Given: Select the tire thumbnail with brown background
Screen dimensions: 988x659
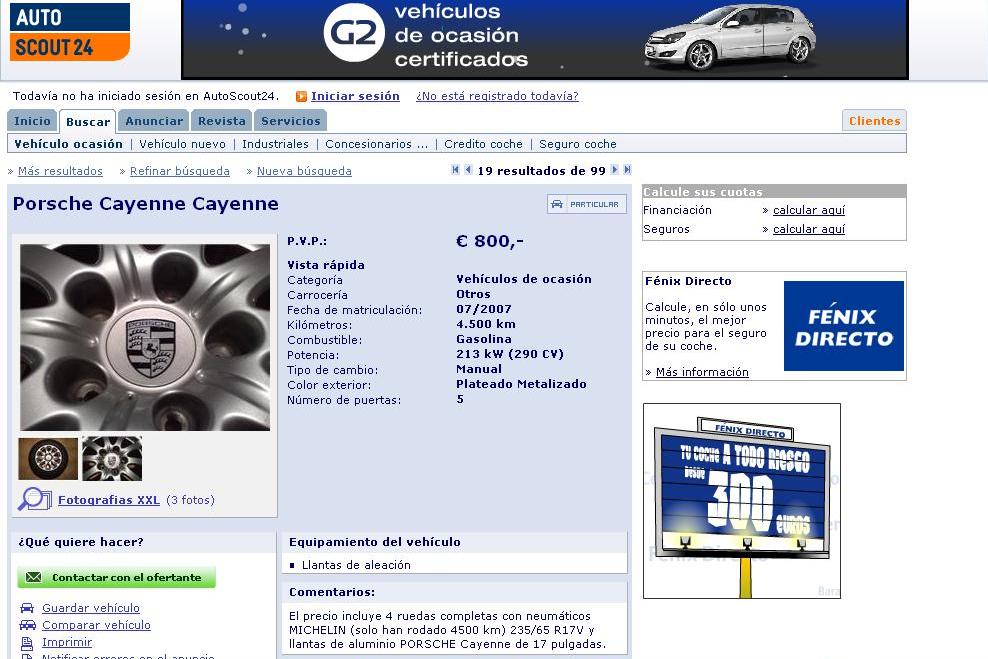Looking at the screenshot, I should 48,459.
